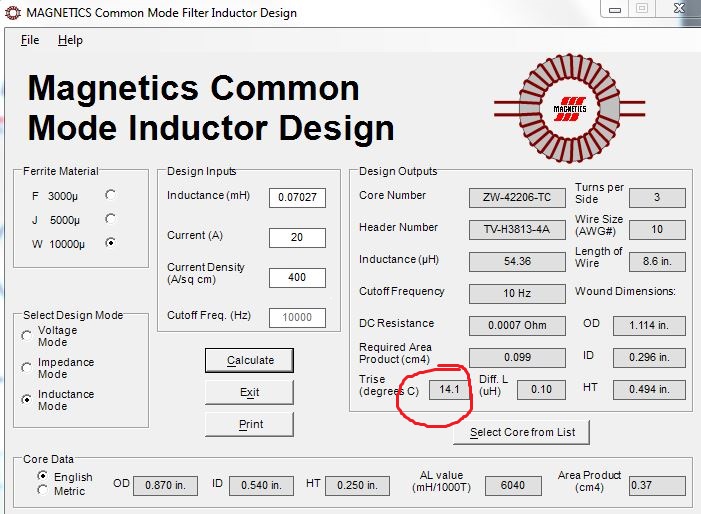This screenshot has height=514, width=701.
Task: Click Core Number value ZW-42206-TC
Action: click(517, 198)
